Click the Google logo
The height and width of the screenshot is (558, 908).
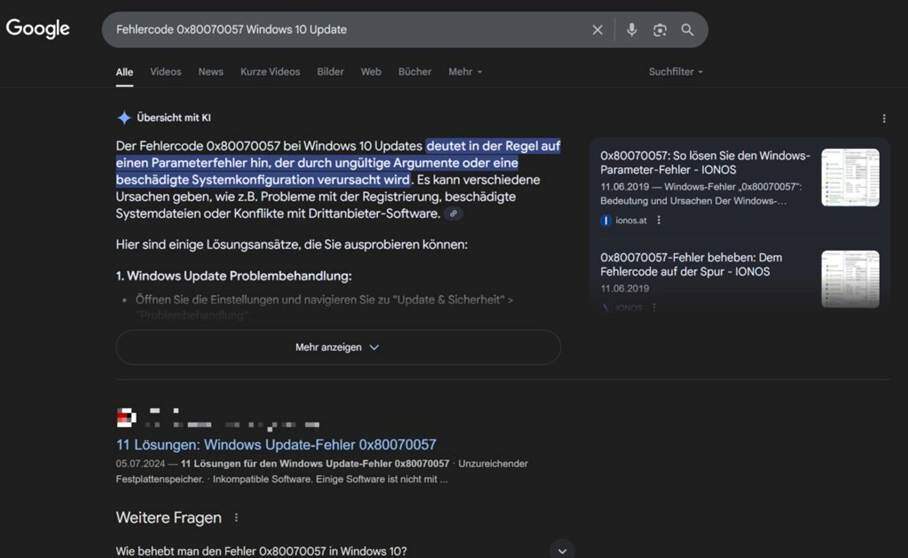pos(38,28)
